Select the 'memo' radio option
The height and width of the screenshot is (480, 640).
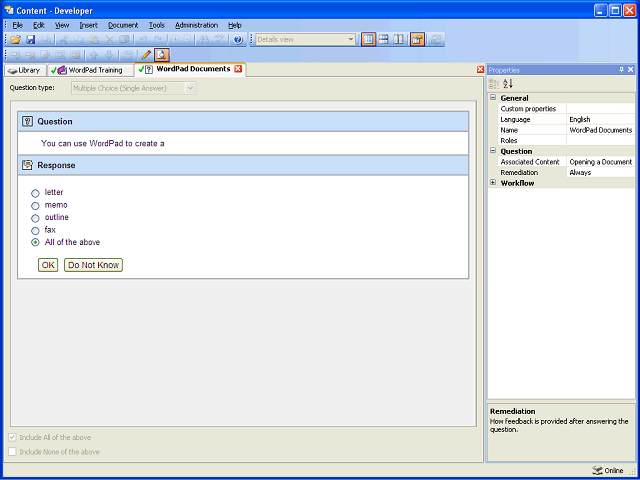(x=36, y=206)
